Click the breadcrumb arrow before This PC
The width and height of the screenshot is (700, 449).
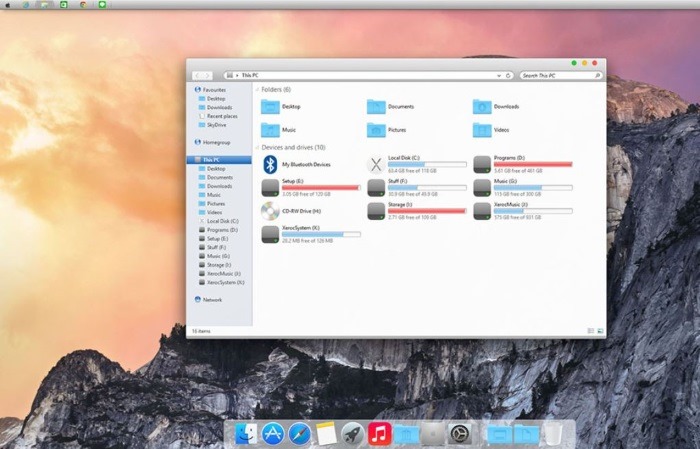click(x=237, y=75)
